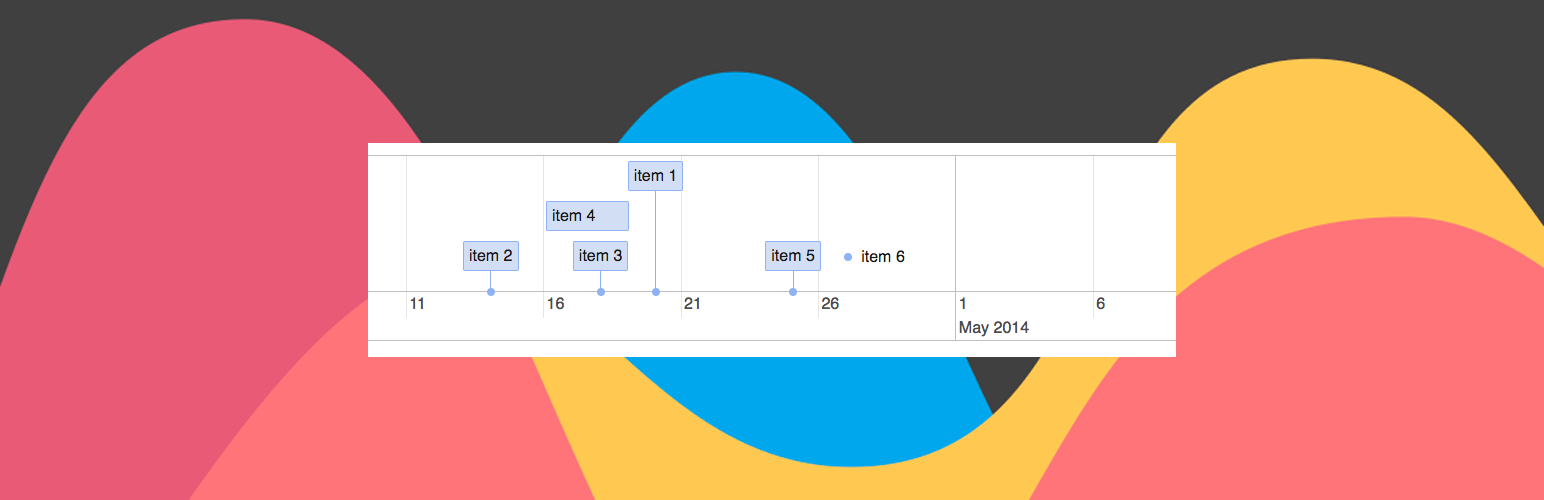Viewport: 1544px width, 500px height.
Task: Click the item 4 range bar
Action: 587,216
